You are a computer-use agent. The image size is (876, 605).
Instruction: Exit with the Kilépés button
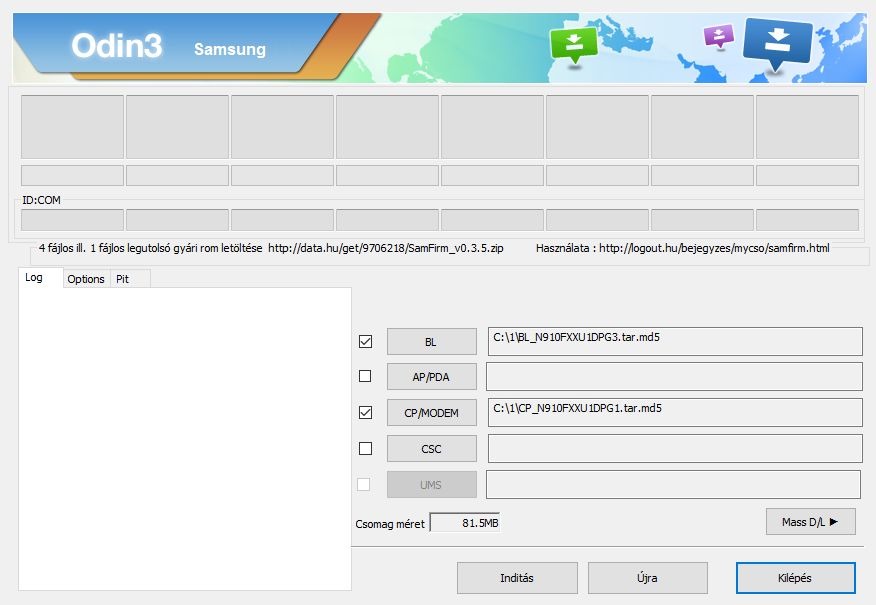(x=795, y=578)
